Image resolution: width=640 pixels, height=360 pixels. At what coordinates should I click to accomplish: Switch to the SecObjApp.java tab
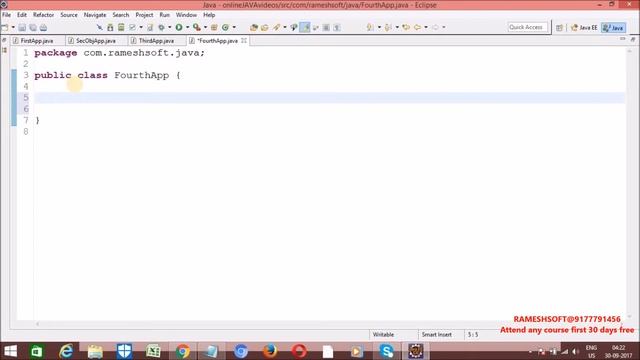96,41
